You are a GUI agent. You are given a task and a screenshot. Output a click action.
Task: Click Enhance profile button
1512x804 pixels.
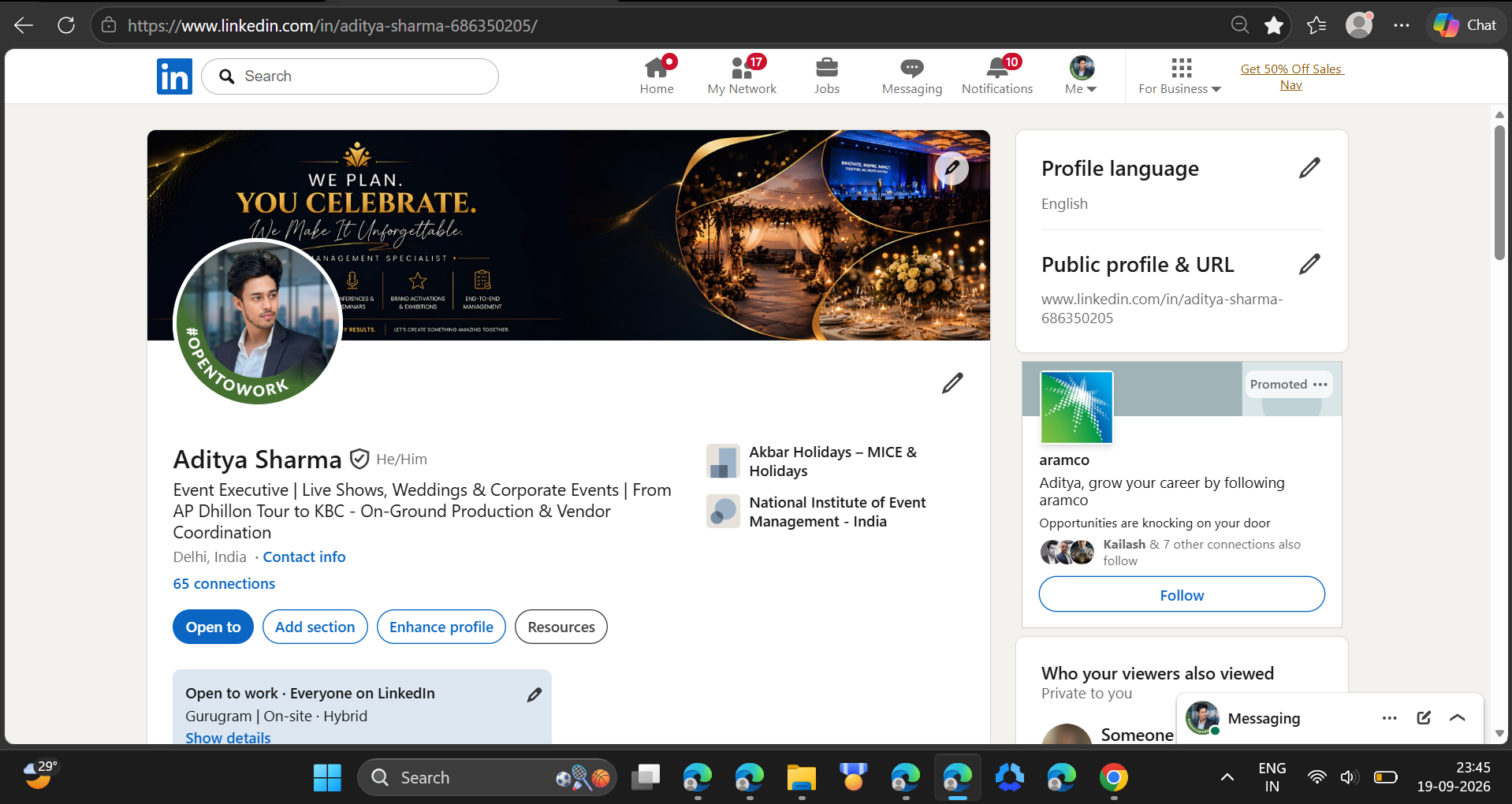pos(441,627)
